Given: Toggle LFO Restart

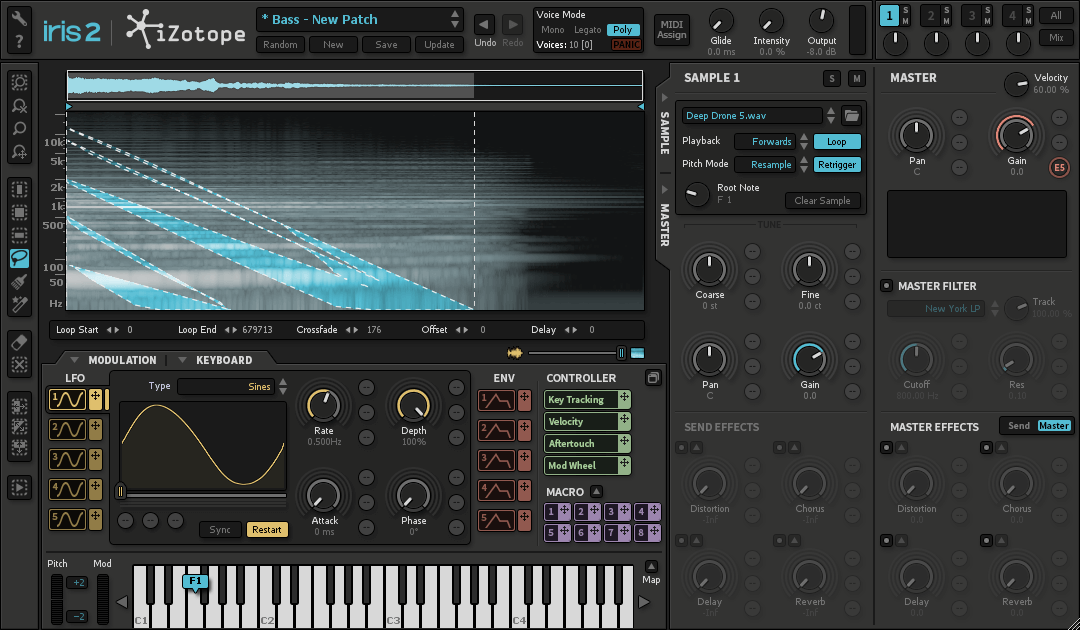Looking at the screenshot, I should pos(267,529).
